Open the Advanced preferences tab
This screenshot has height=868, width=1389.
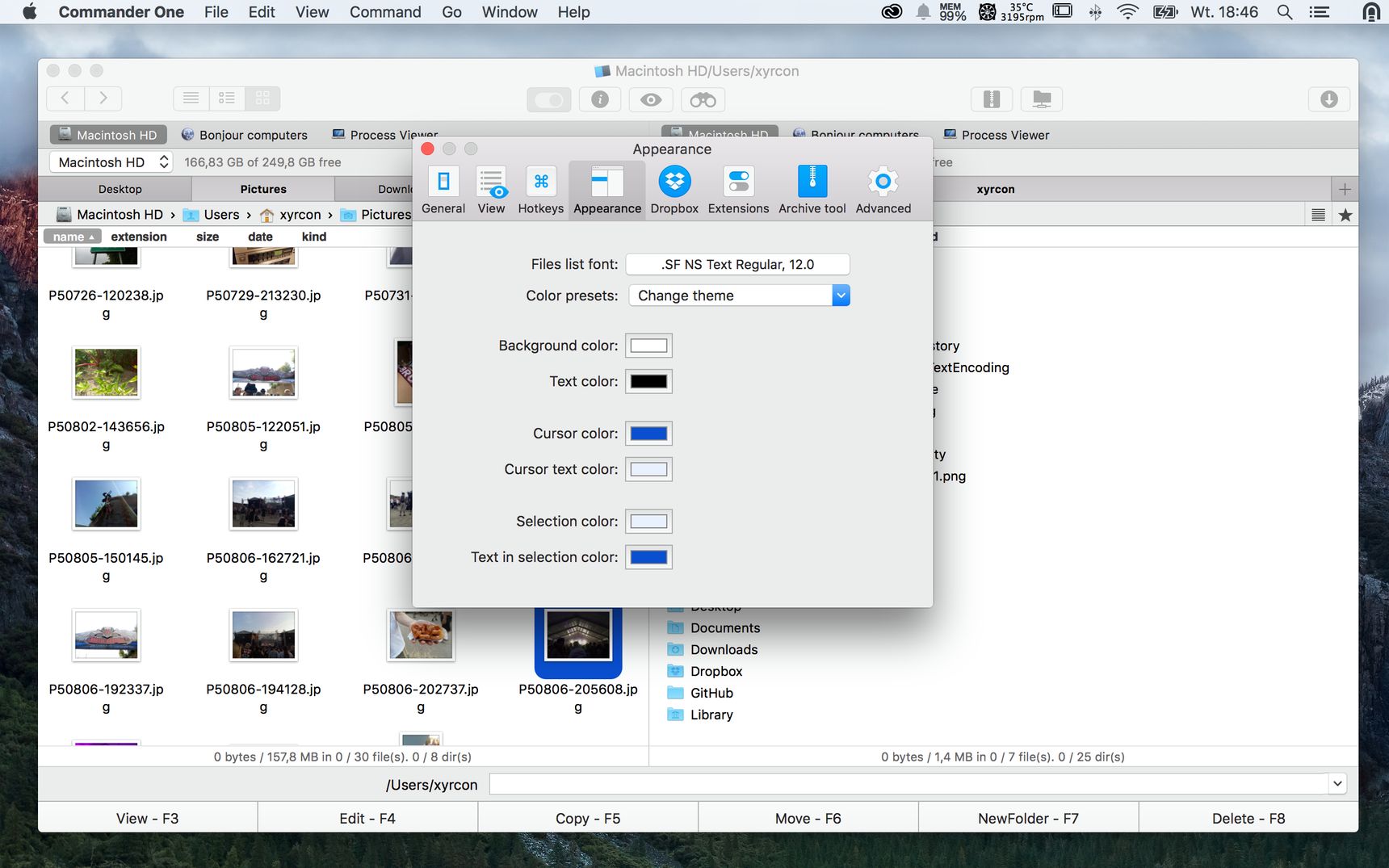pos(883,191)
